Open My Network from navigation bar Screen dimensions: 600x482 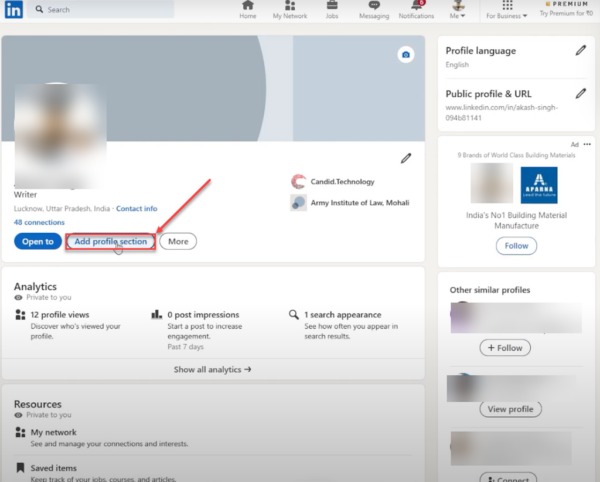coord(290,10)
